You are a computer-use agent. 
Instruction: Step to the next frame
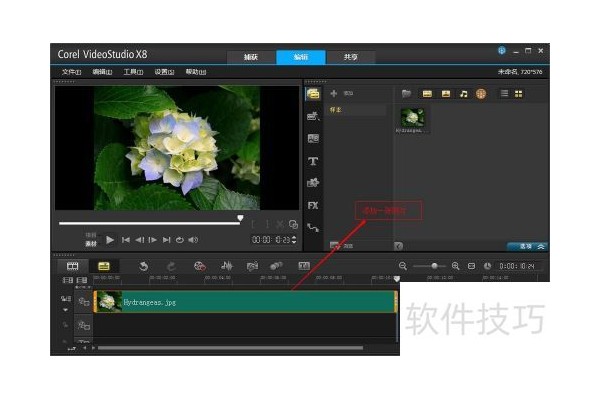click(153, 240)
